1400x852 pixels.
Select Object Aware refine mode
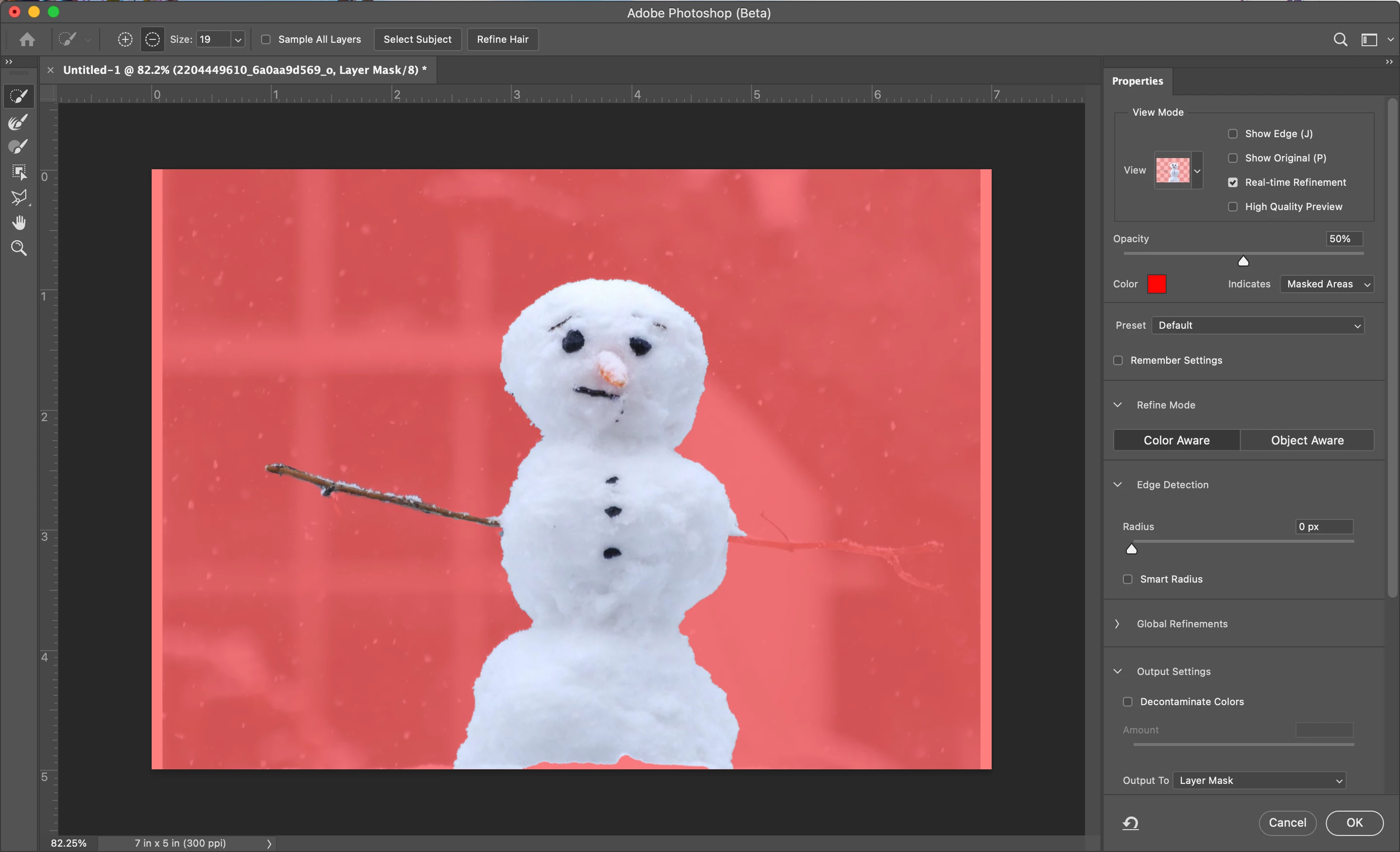[1307, 440]
